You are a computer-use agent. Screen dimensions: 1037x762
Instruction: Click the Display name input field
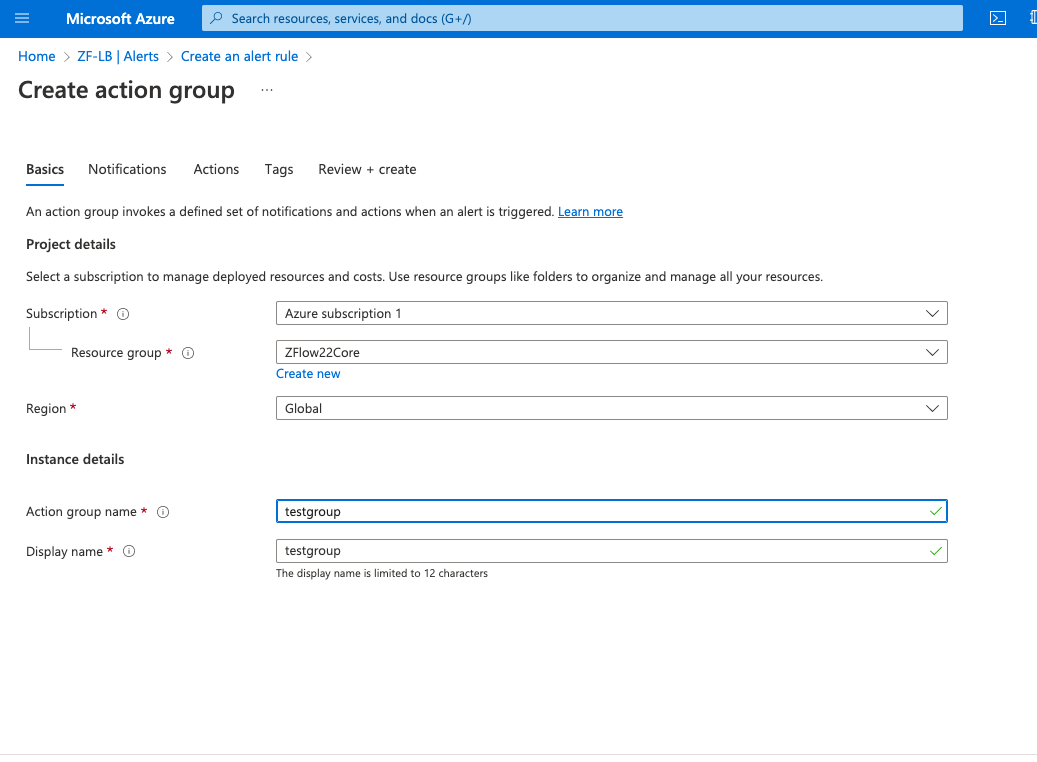pos(611,551)
